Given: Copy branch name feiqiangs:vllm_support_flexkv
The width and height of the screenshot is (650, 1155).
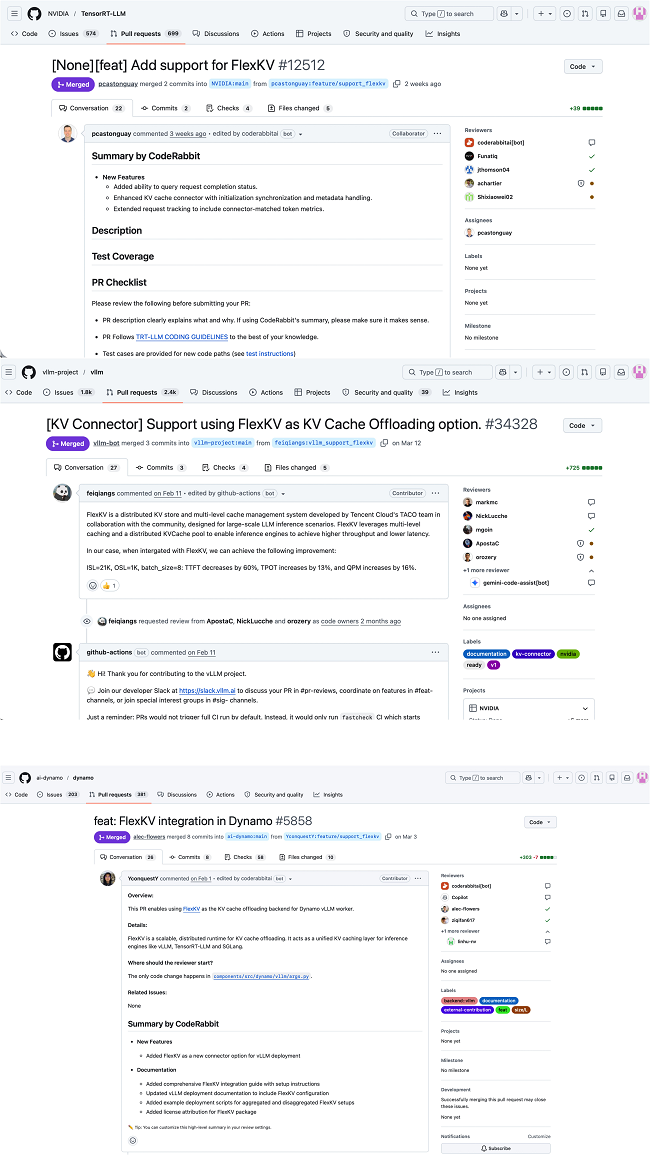Looking at the screenshot, I should click(385, 443).
